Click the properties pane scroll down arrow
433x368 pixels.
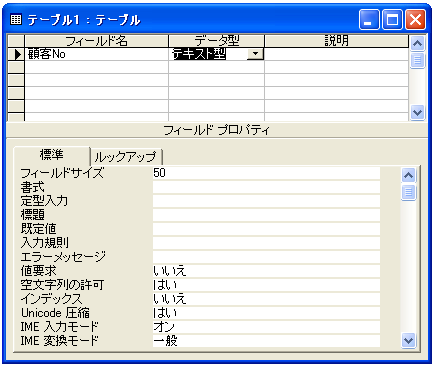(x=409, y=341)
